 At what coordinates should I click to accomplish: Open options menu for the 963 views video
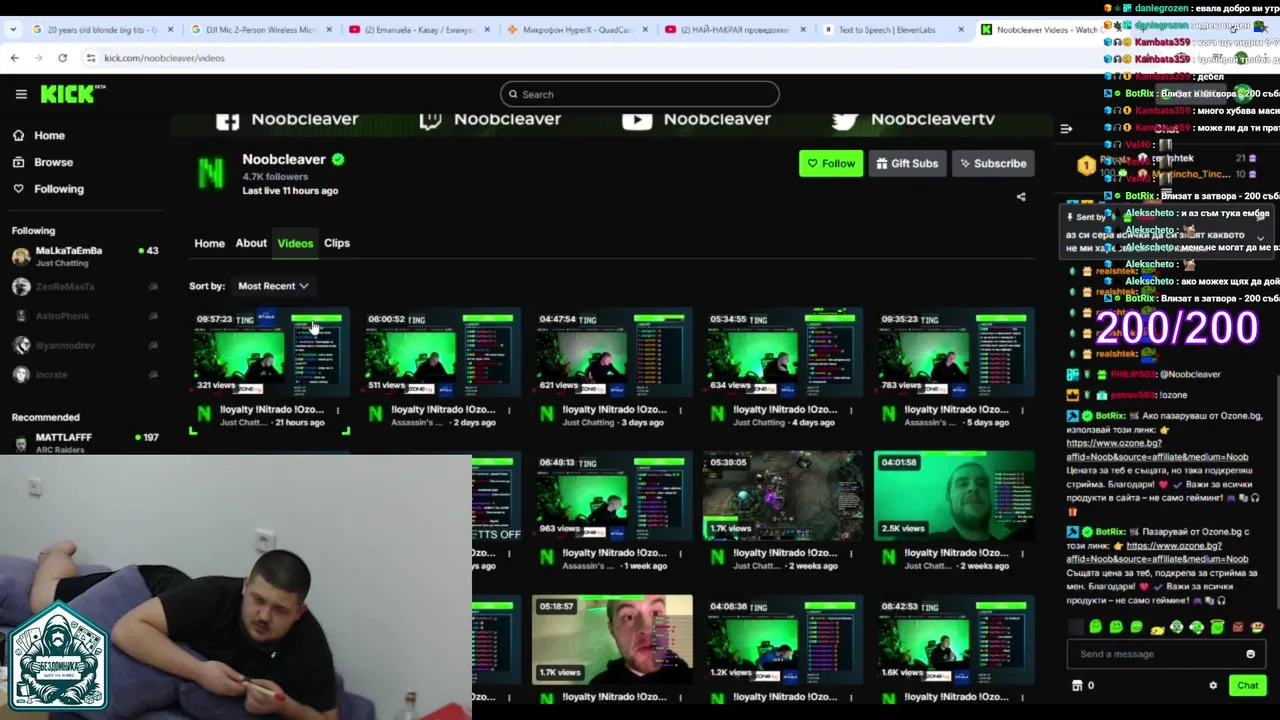[680, 553]
